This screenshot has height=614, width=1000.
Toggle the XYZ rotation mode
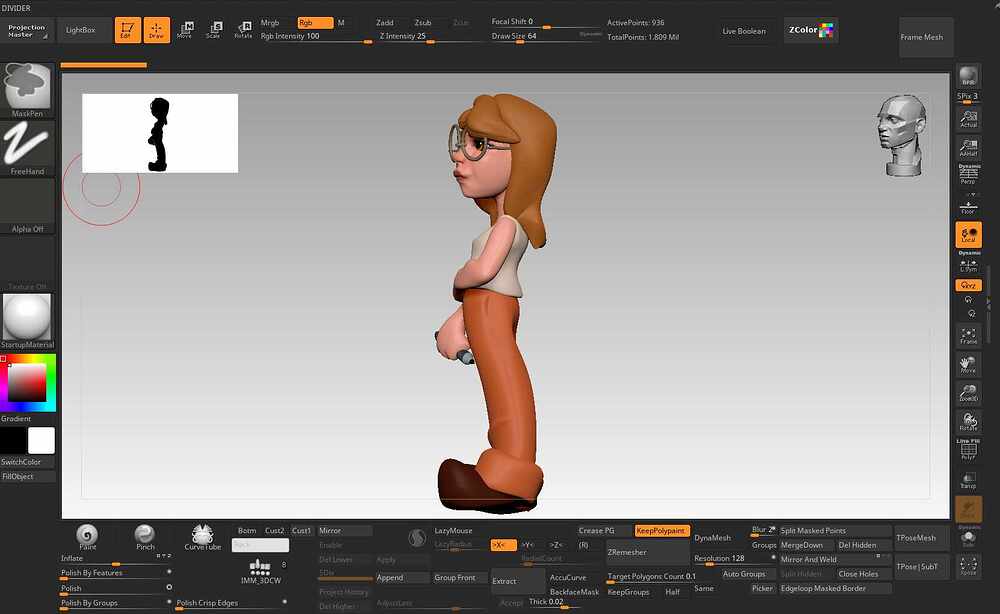[x=968, y=285]
